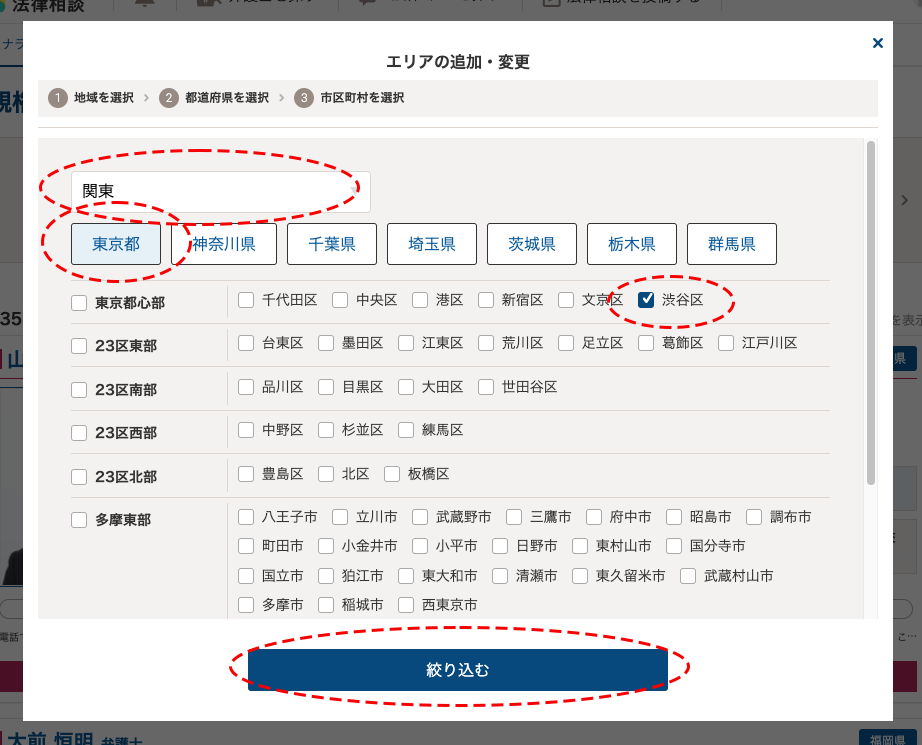Check the 日野市 checkbox
The height and width of the screenshot is (745, 922).
click(x=500, y=546)
